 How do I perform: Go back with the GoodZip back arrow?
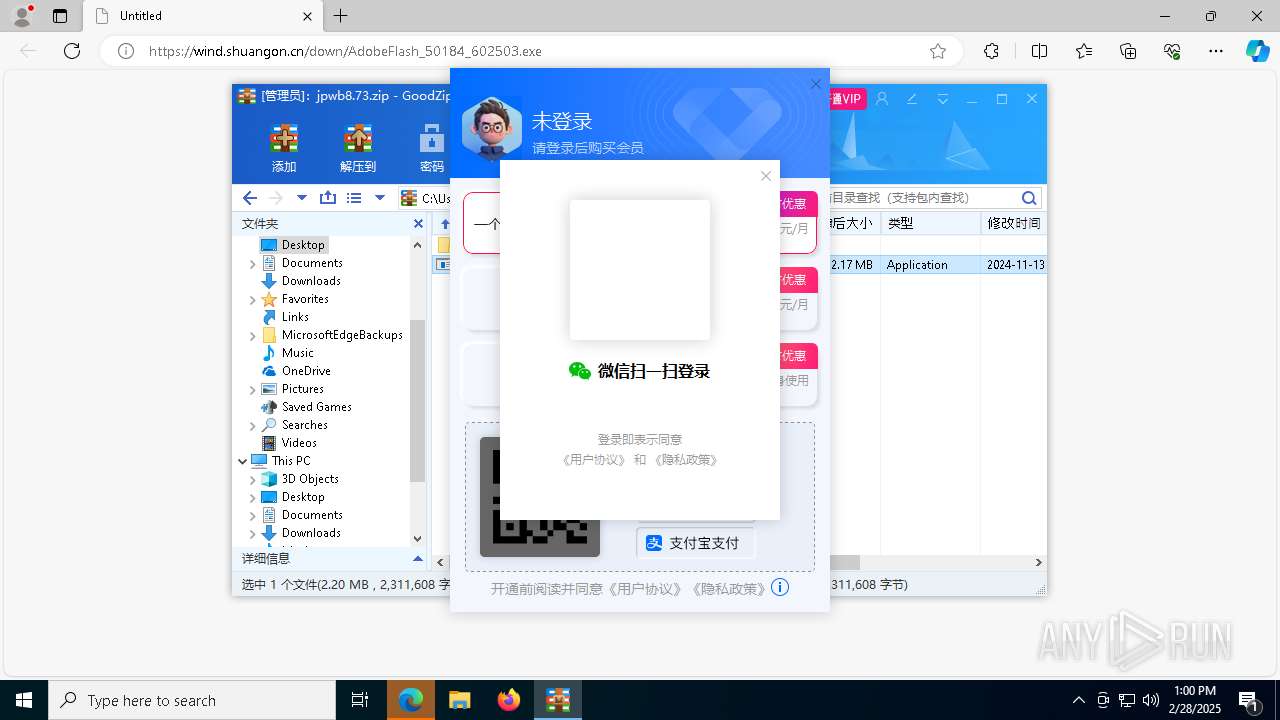[x=250, y=198]
